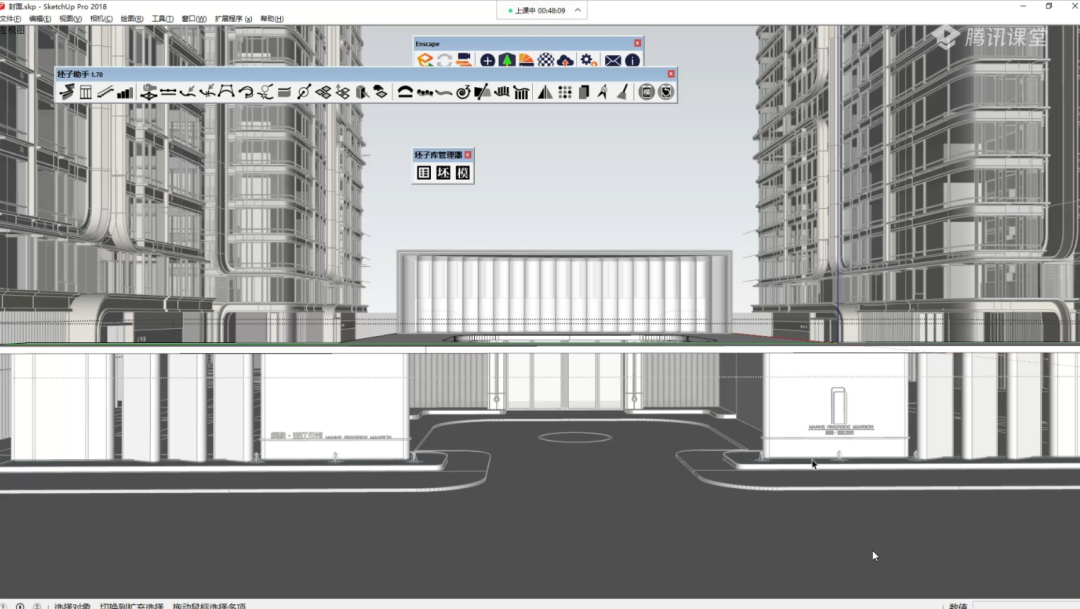Click the 上课中 00:48:09 class status
Viewport: 1080px width, 609px height.
pos(537,10)
